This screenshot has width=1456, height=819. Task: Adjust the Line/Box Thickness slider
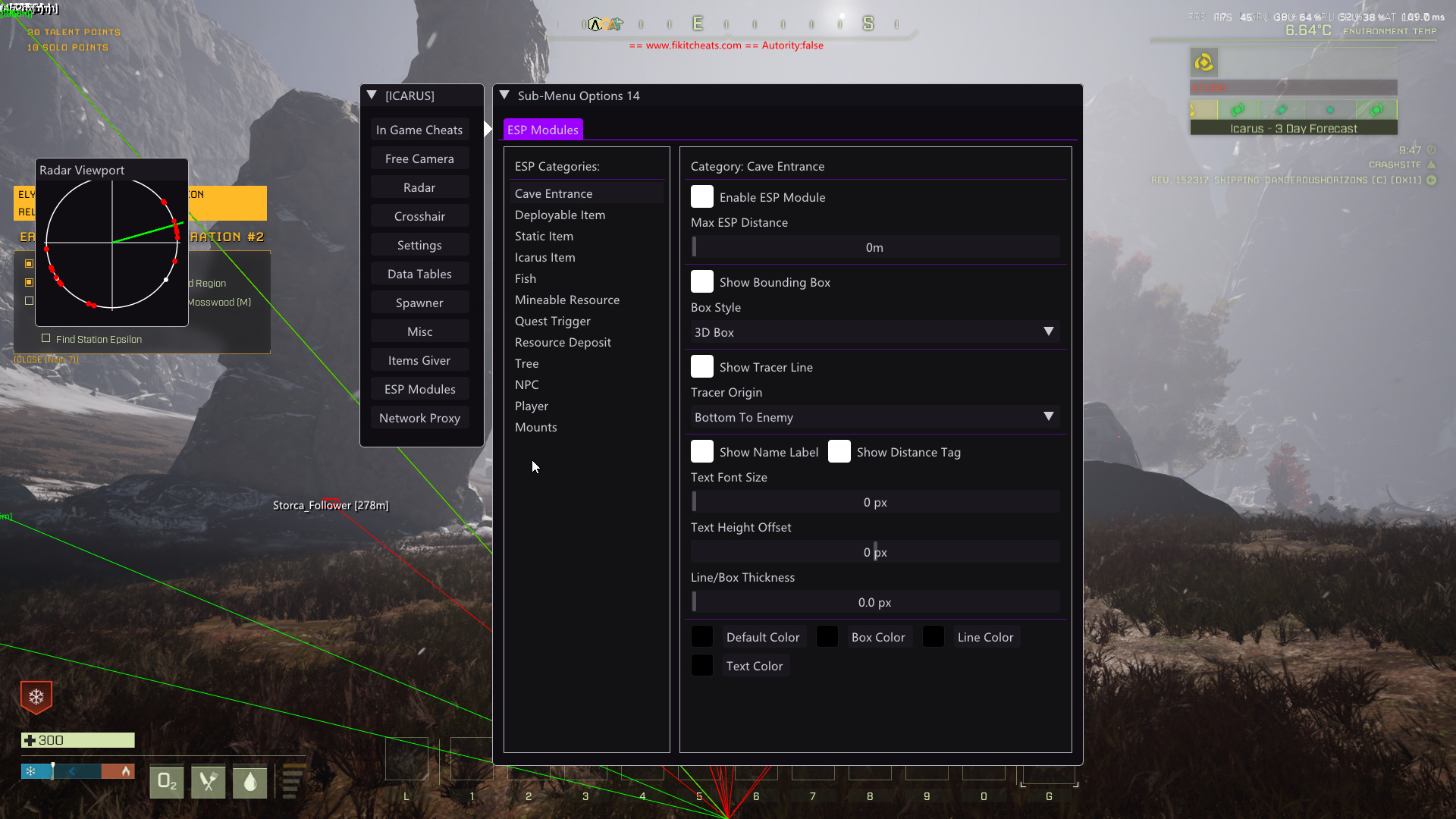[876, 602]
